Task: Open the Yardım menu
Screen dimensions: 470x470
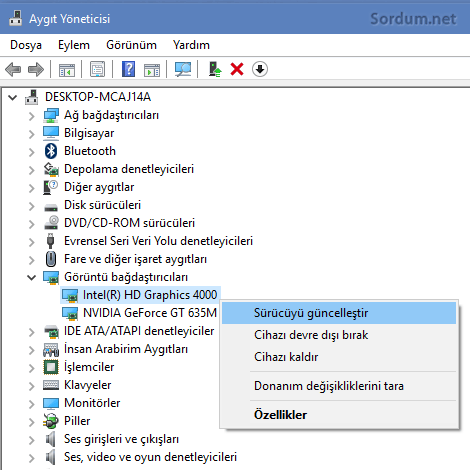Action: point(191,45)
